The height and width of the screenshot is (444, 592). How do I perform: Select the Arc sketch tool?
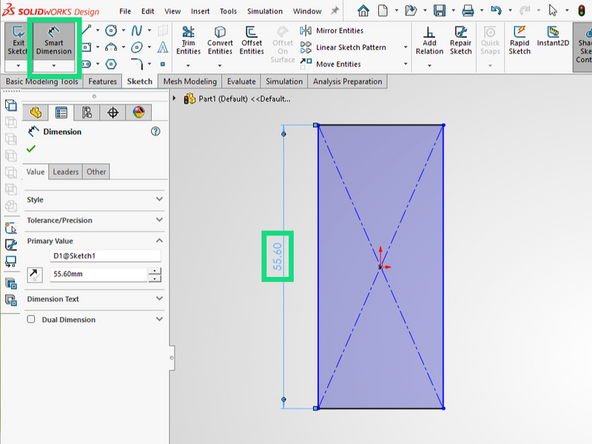111,47
